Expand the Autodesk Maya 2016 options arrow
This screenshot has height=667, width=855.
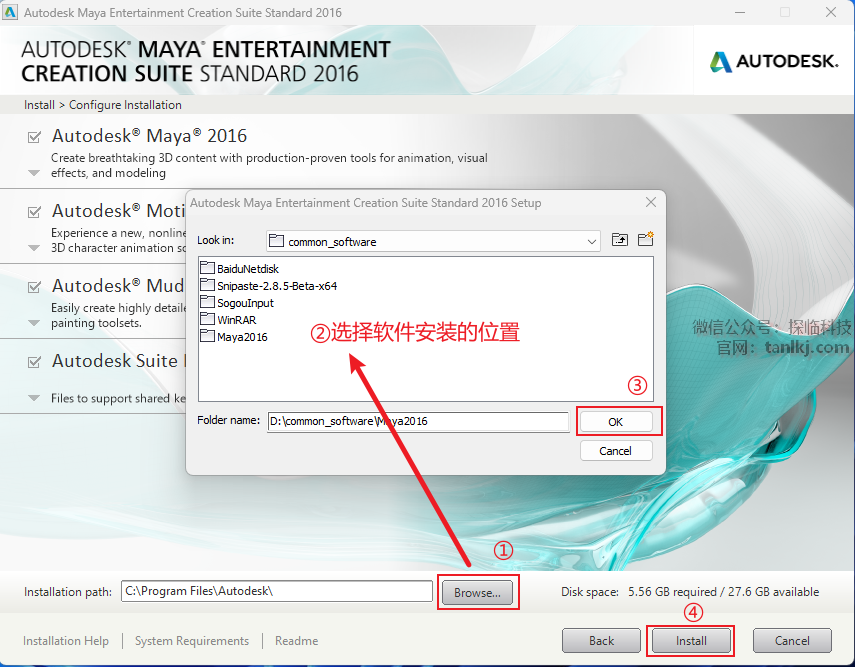34,173
